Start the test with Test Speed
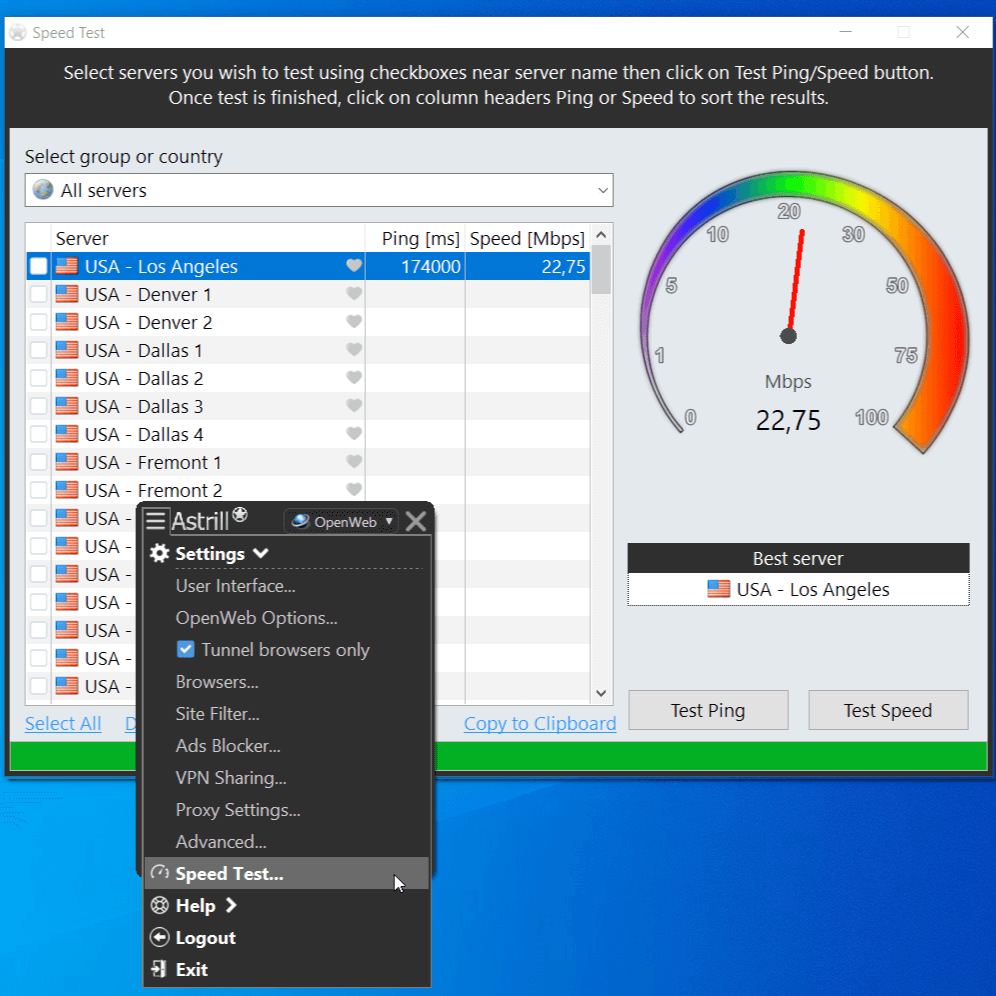The width and height of the screenshot is (996, 996). [888, 710]
